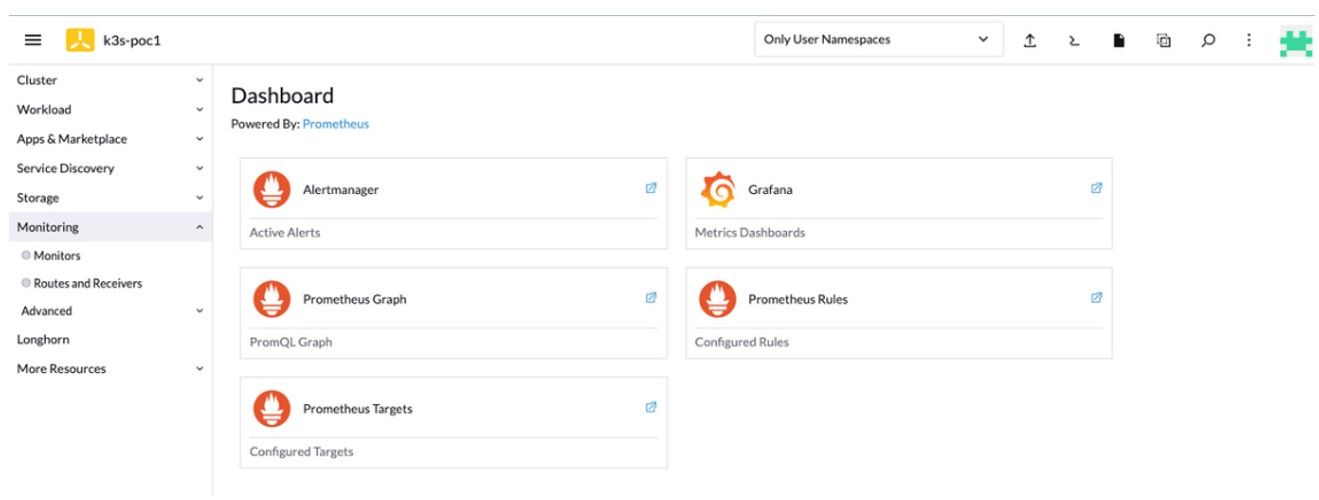Open the hamburger navigation menu
Image resolution: width=1319 pixels, height=500 pixels.
(x=33, y=40)
